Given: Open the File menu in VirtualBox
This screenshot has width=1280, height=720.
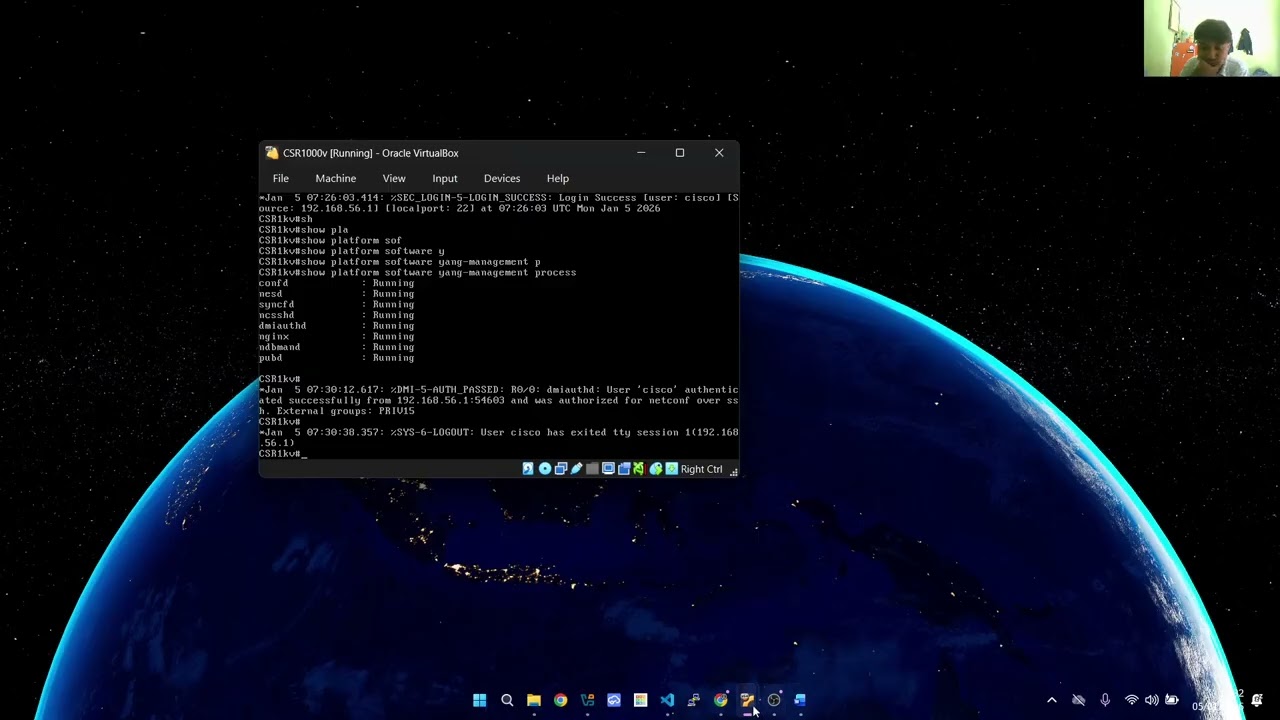Looking at the screenshot, I should 281,178.
